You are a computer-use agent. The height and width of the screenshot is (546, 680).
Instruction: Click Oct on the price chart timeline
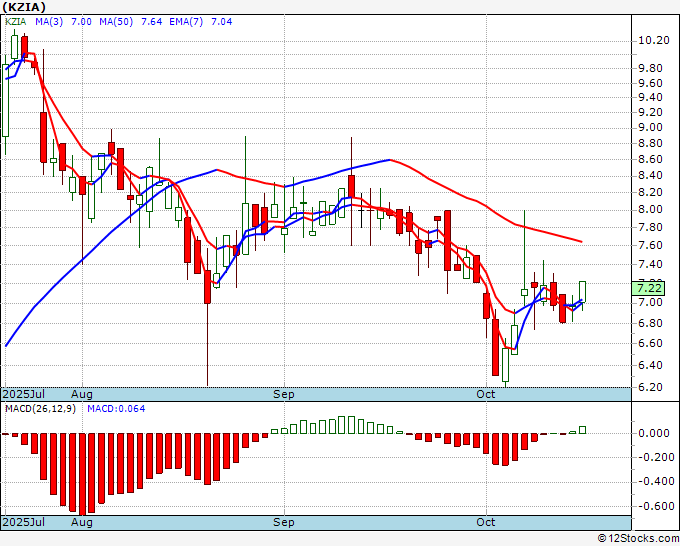click(485, 394)
